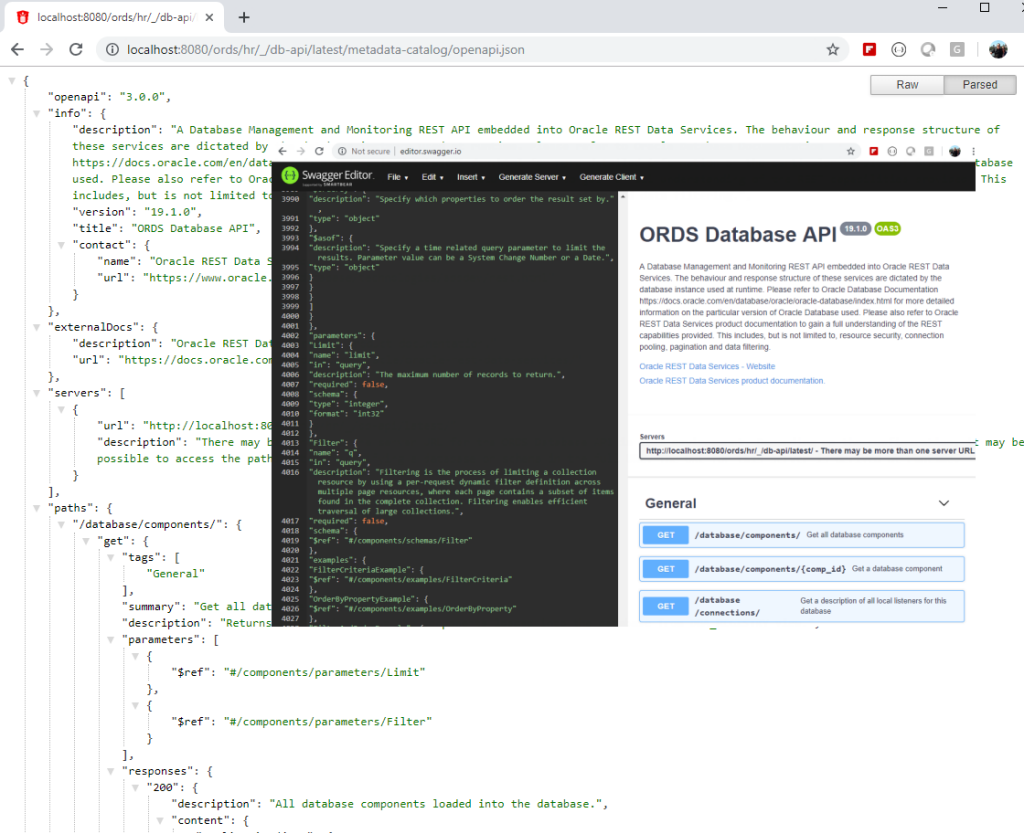Click the ORDS Database API heading
Image resolution: width=1024 pixels, height=833 pixels.
click(738, 234)
